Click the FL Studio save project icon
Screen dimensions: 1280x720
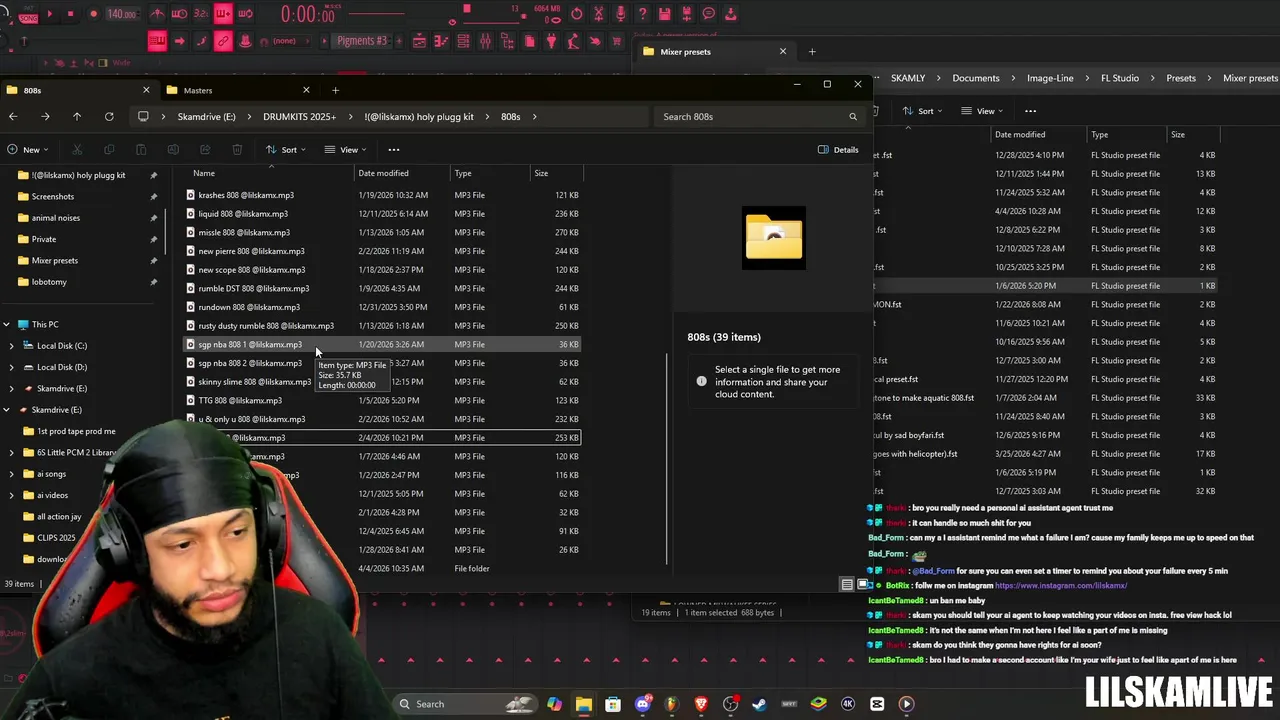click(x=665, y=14)
